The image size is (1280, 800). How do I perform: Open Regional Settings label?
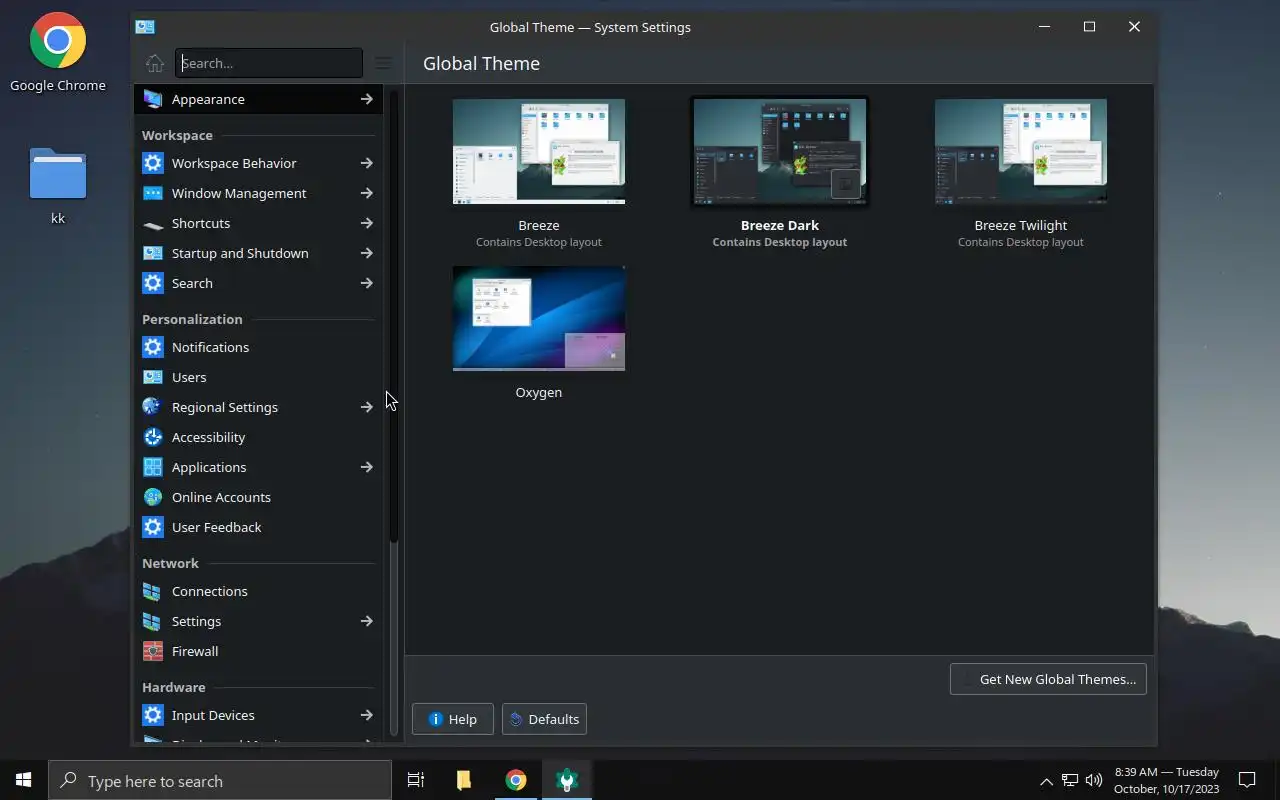tap(225, 407)
